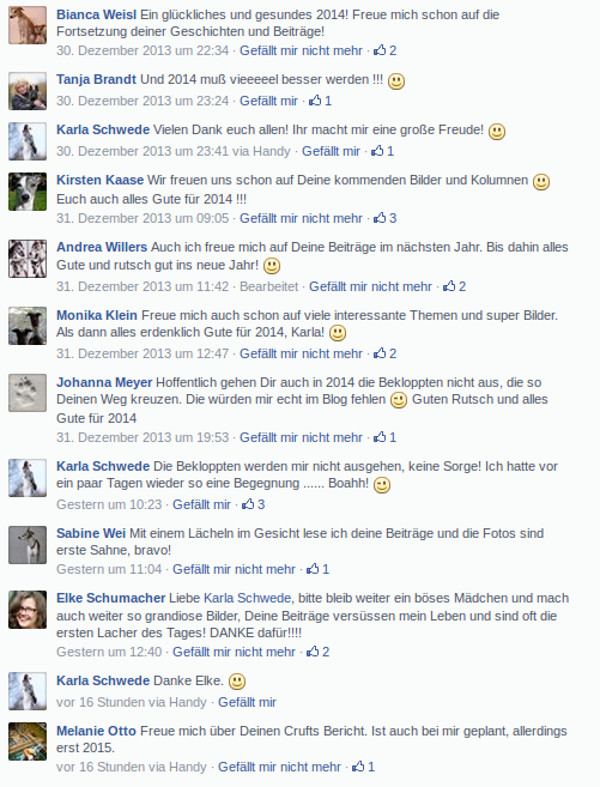Open likes thumb icon on Kirsten Kaase's comment
The height and width of the screenshot is (787, 600).
385,218
